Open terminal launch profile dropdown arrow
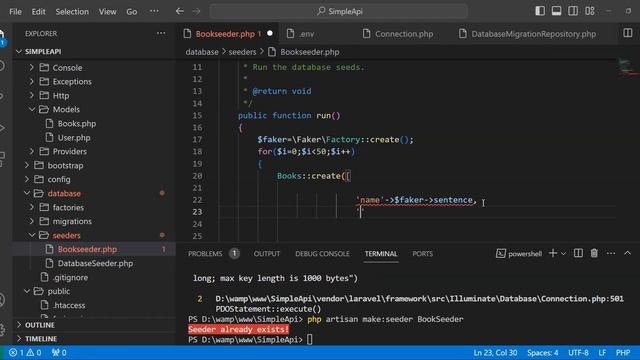 point(564,254)
